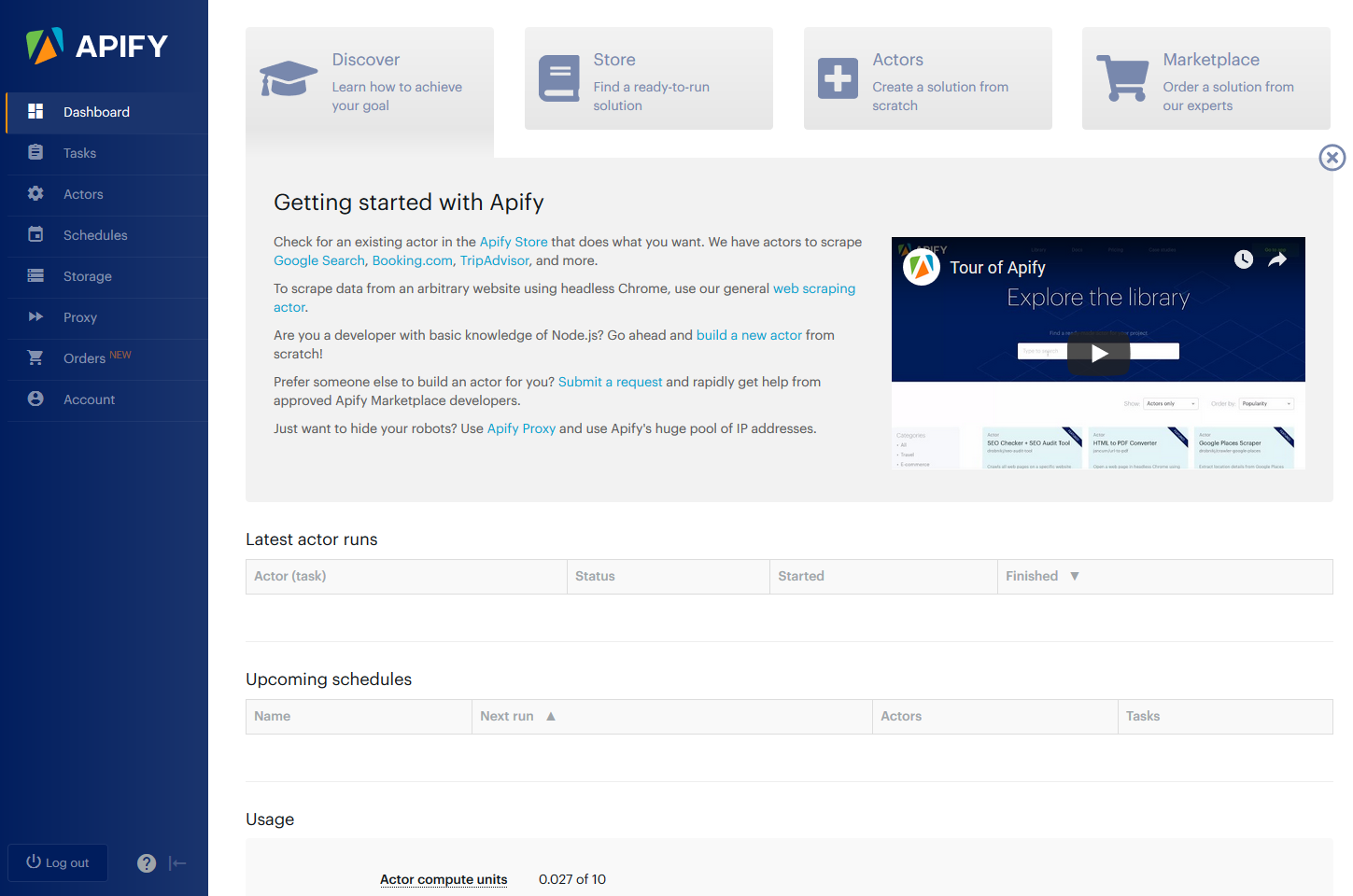This screenshot has height=896, width=1353.
Task: Play the Tour of Apify video
Action: coord(1099,354)
